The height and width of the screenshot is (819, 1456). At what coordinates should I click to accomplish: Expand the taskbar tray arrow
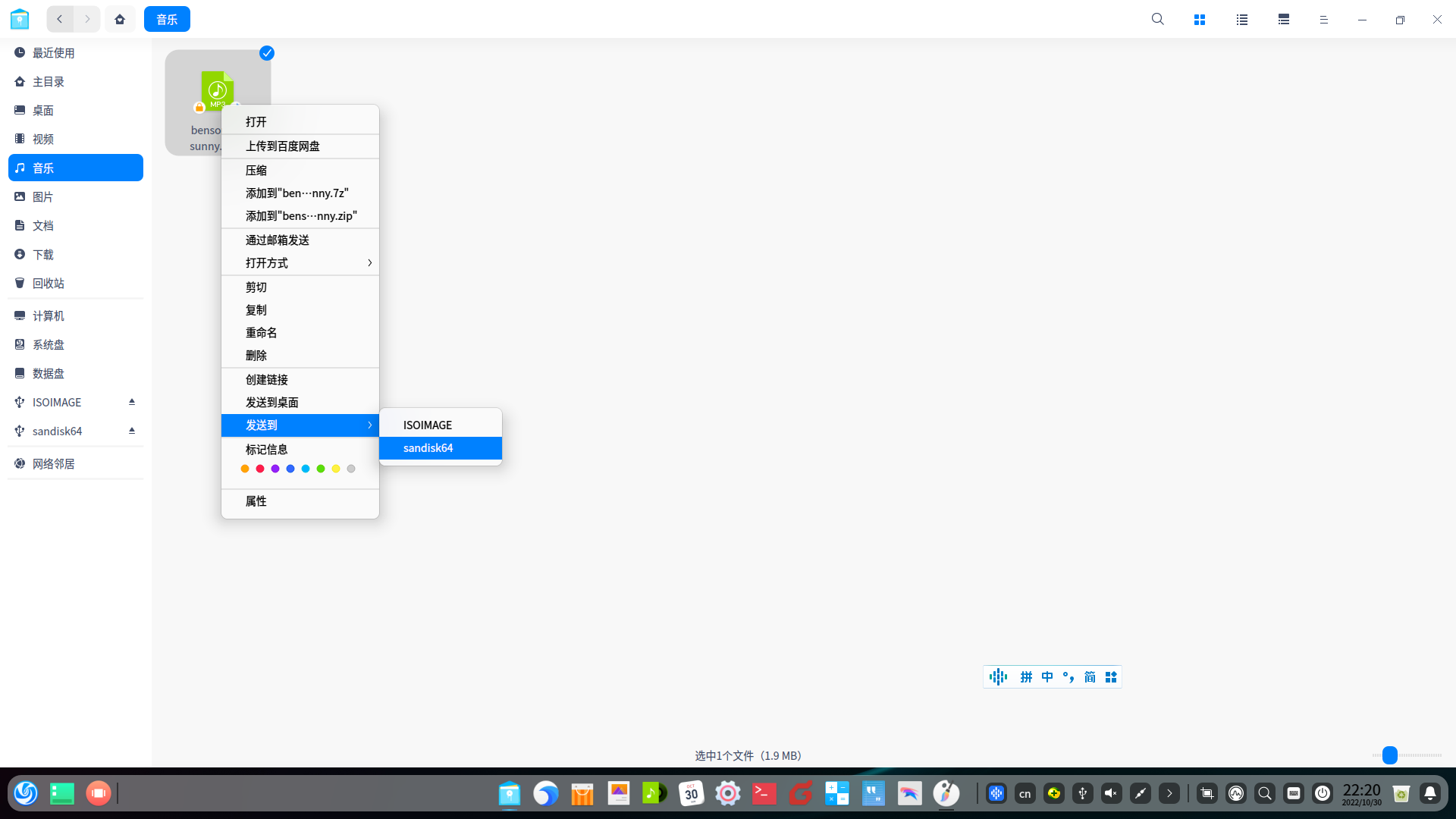pyautogui.click(x=1169, y=793)
